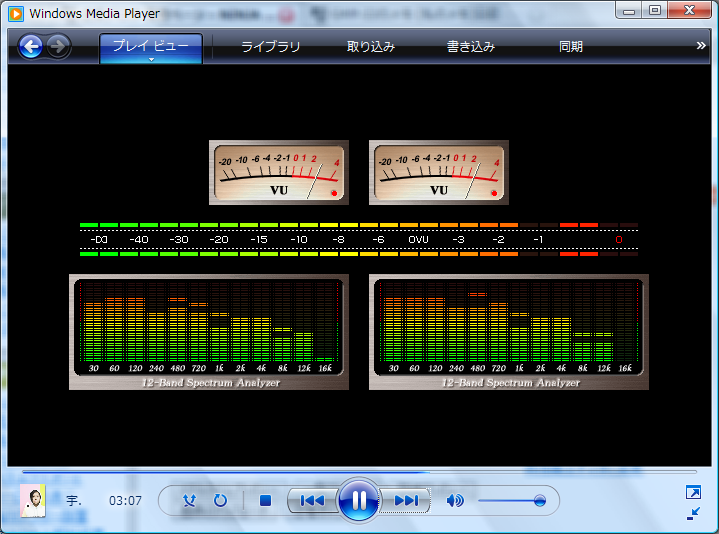Minimize the Windows Media Player window

629,10
